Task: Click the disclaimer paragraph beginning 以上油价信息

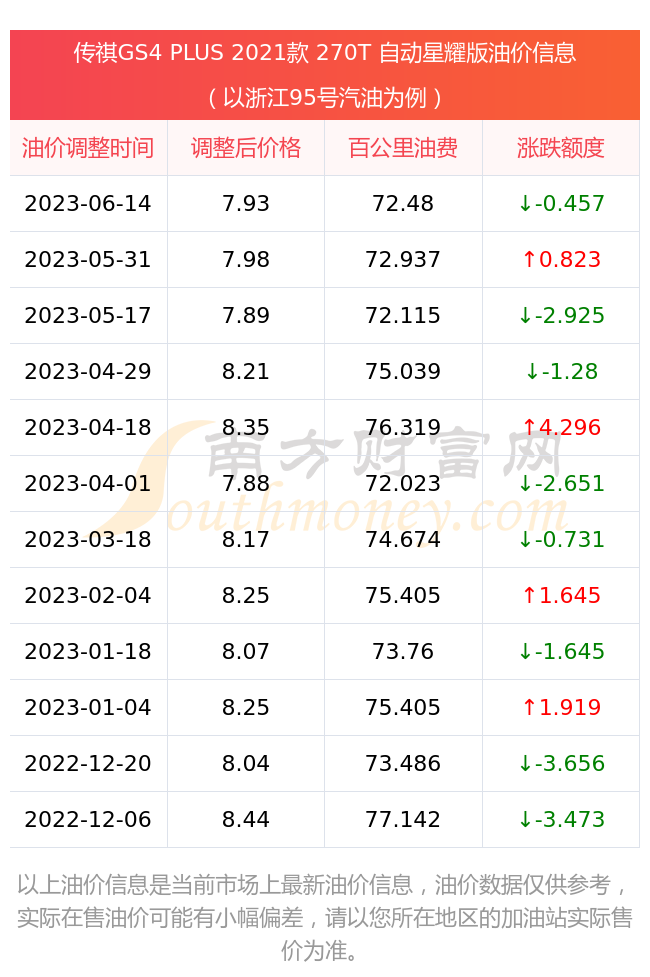Action: point(325,917)
